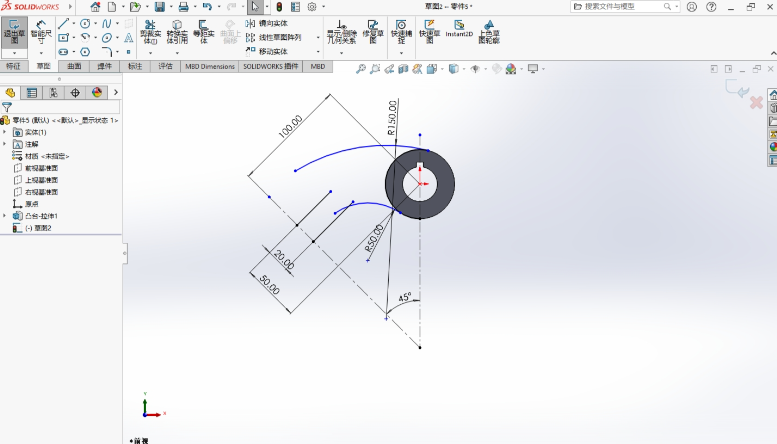Image resolution: width=777 pixels, height=444 pixels.
Task: Open the ConfigurationManager panel tab
Action: pyautogui.click(x=54, y=93)
